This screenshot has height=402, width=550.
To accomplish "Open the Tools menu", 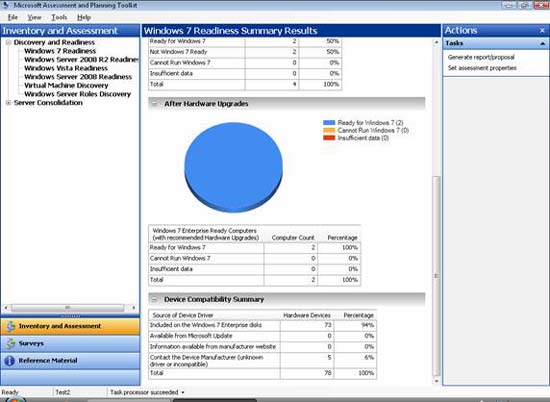I will coord(59,17).
